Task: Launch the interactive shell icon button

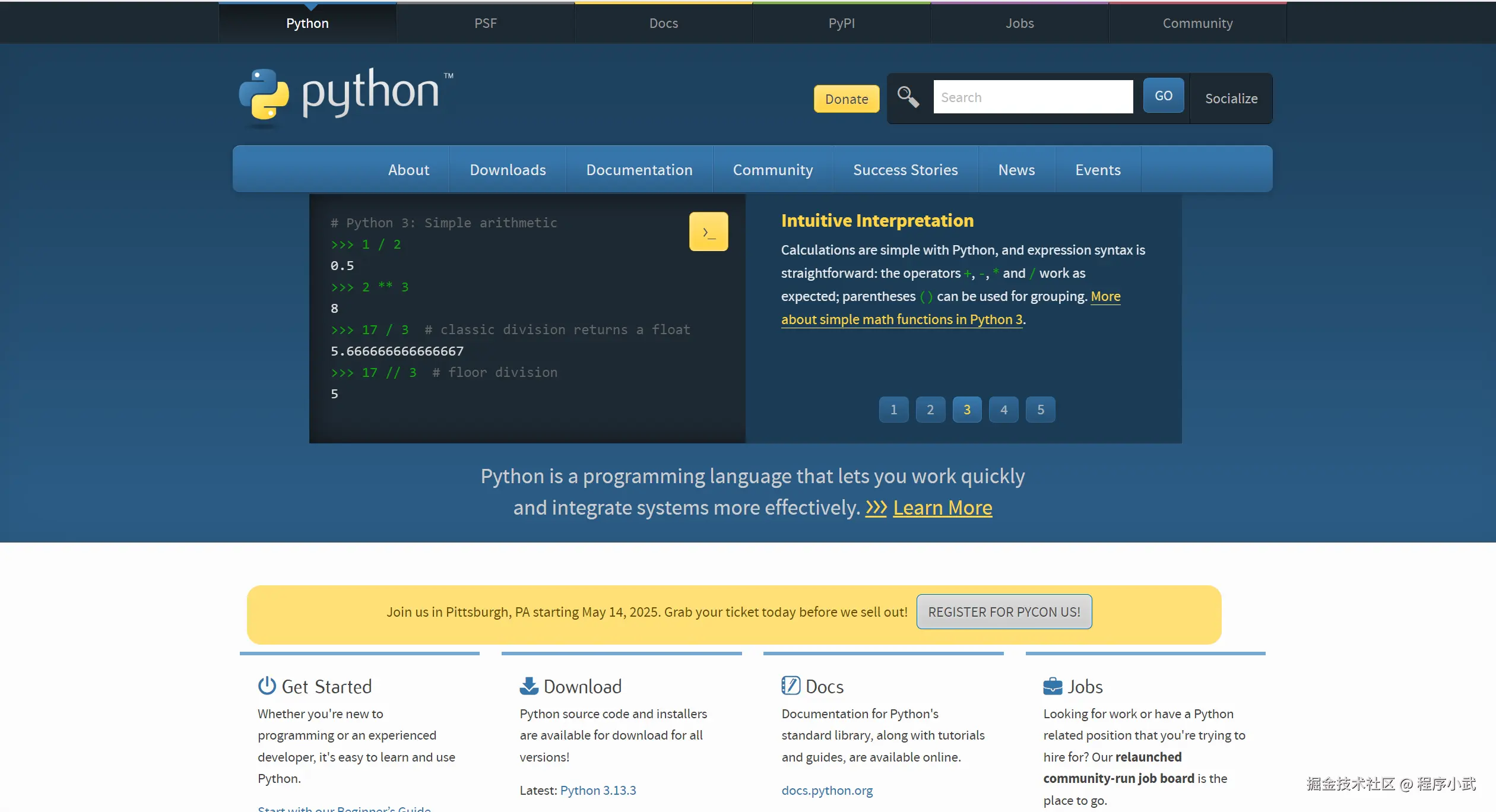Action: tap(708, 231)
